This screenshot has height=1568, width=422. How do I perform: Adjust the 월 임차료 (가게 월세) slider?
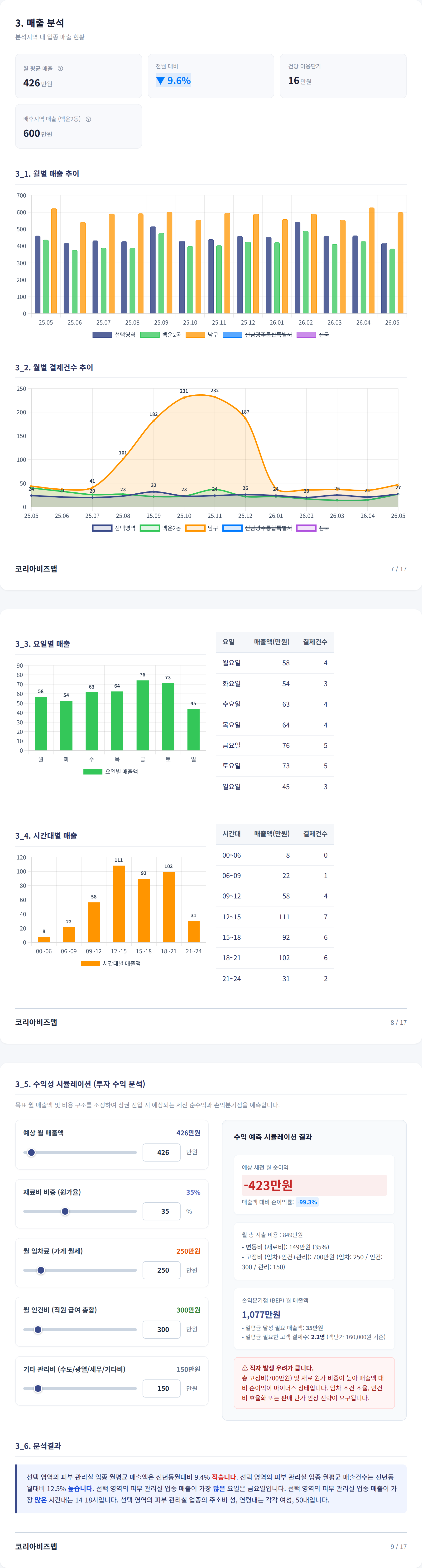point(80,1270)
